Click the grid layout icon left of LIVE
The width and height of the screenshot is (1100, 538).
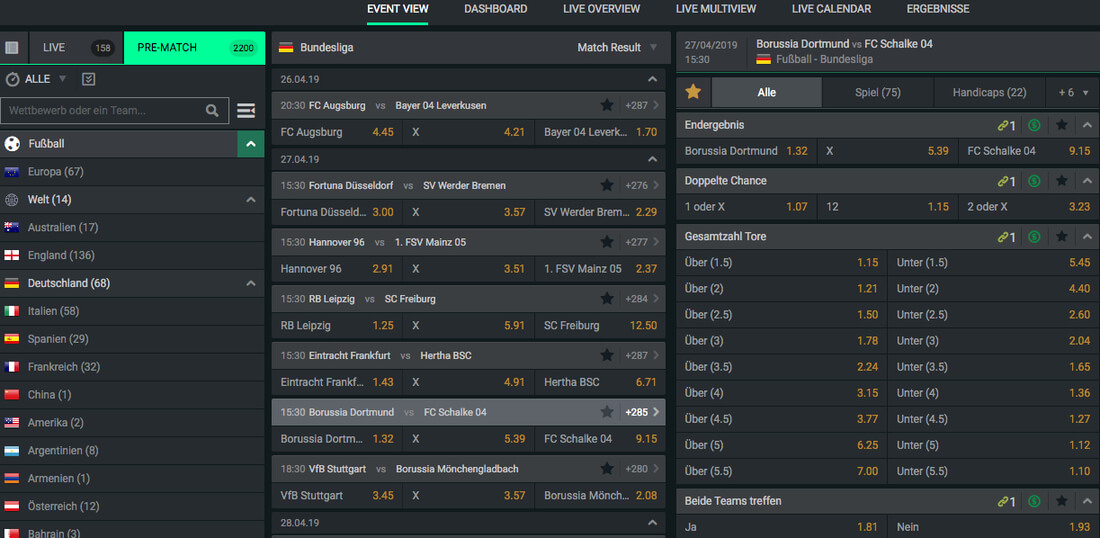12,47
